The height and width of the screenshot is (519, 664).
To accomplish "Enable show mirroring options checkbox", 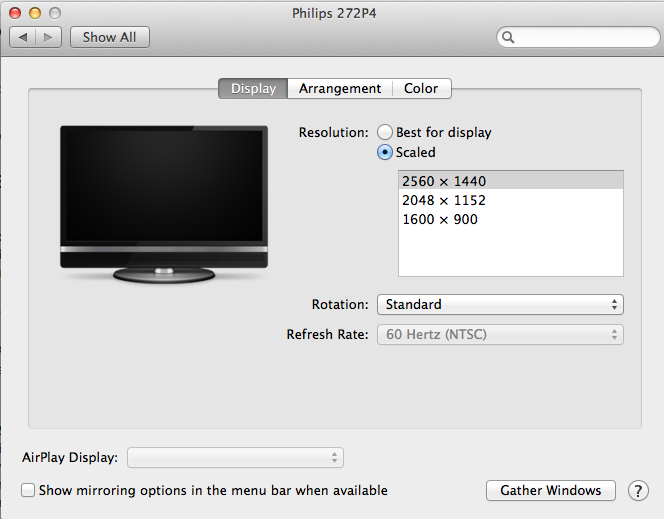I will tap(28, 490).
